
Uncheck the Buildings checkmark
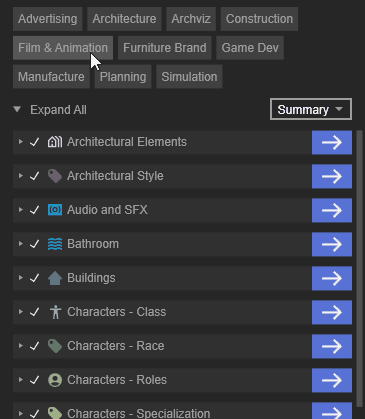[x=35, y=278]
